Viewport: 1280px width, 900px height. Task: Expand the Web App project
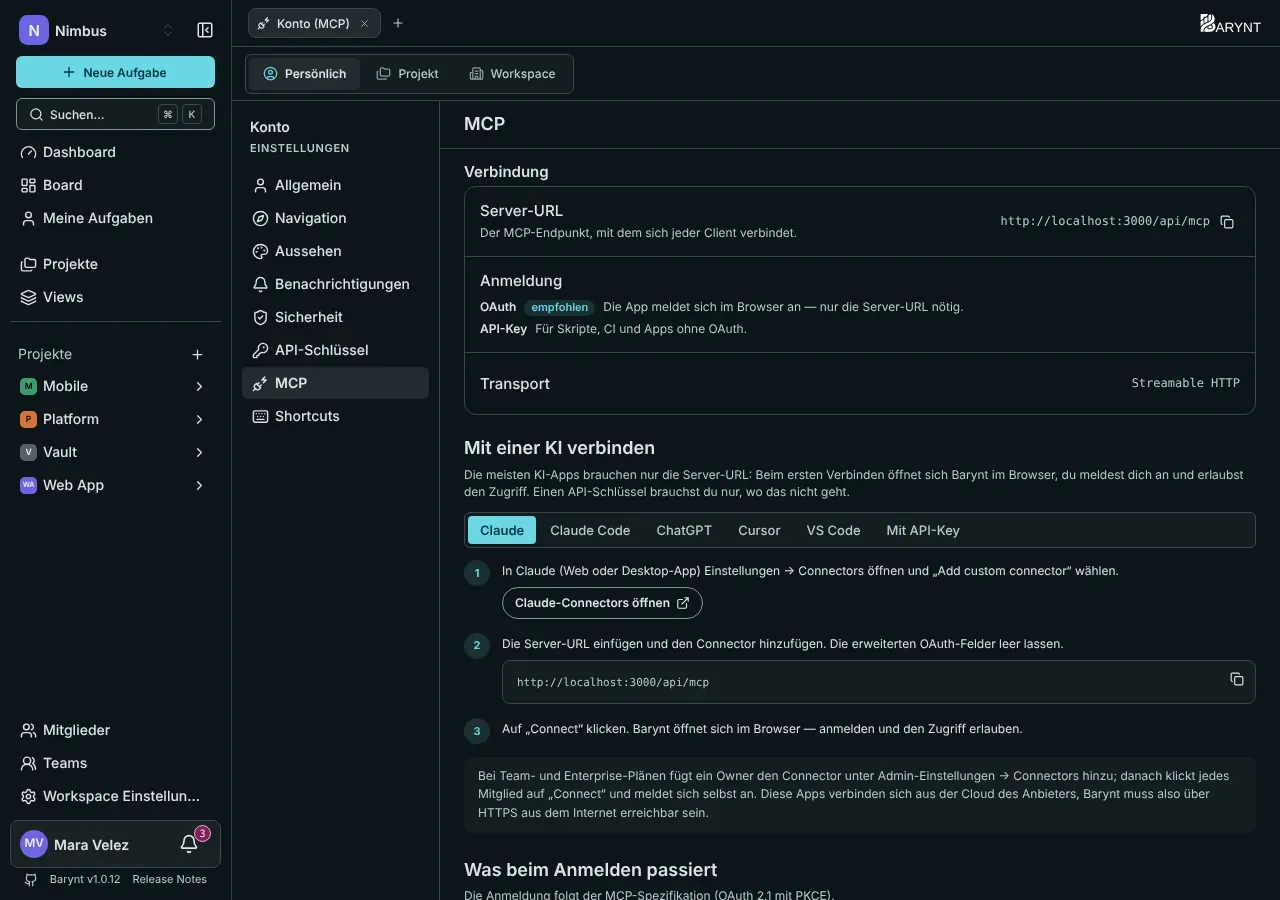click(x=199, y=485)
